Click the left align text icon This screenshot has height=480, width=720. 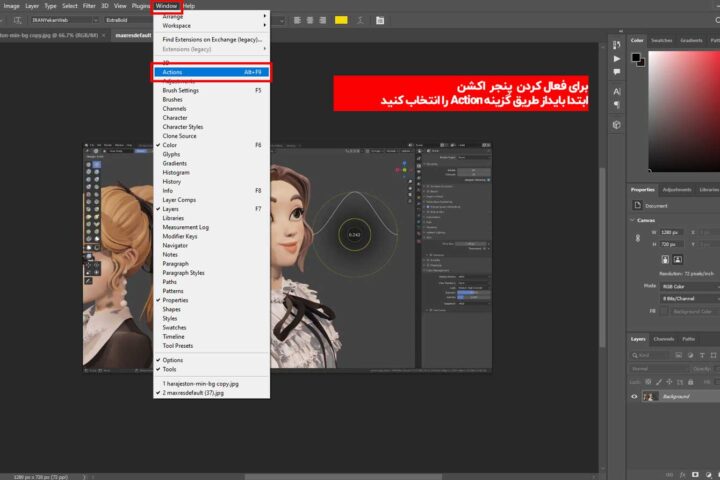tap(297, 20)
